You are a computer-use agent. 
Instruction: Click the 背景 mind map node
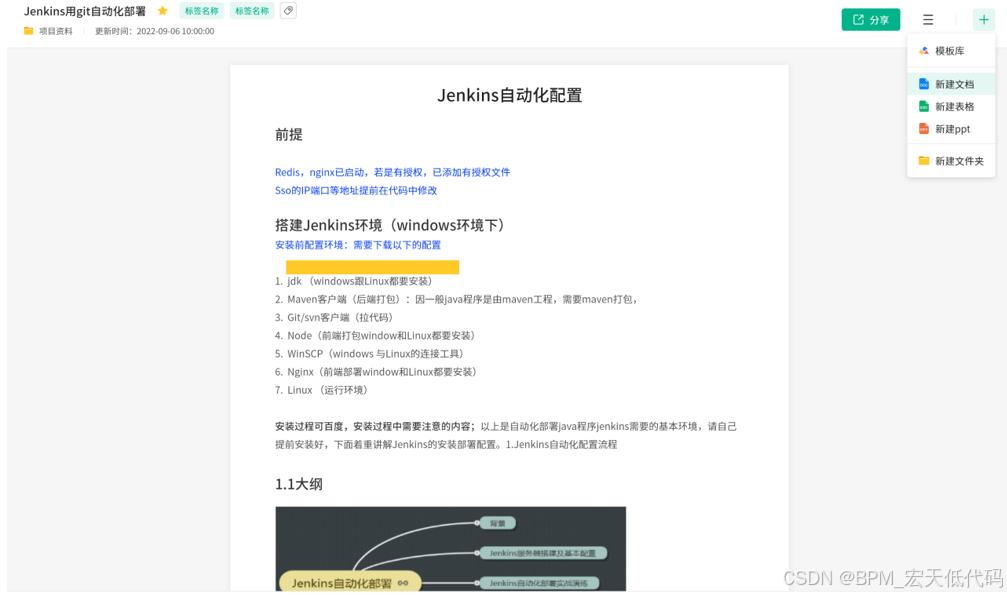498,523
